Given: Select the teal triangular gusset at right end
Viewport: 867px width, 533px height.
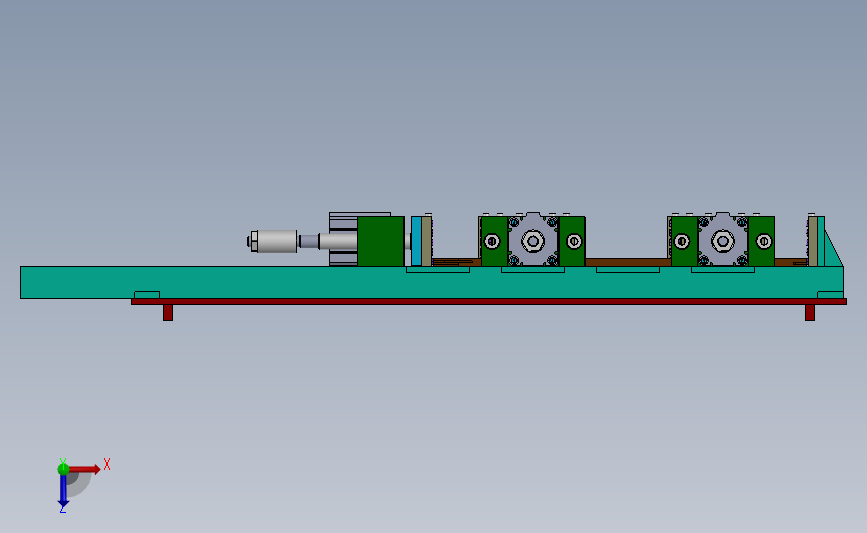Looking at the screenshot, I should tap(833, 252).
